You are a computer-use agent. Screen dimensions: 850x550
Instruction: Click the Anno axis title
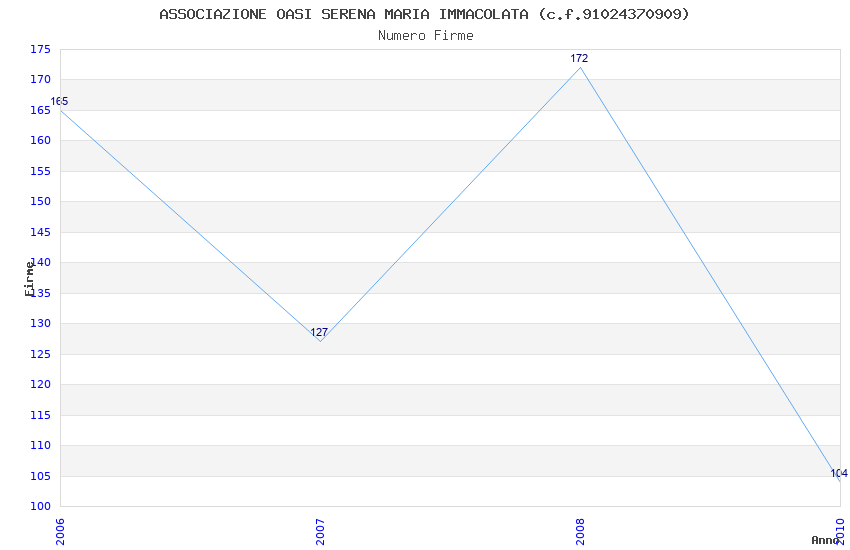coord(825,540)
